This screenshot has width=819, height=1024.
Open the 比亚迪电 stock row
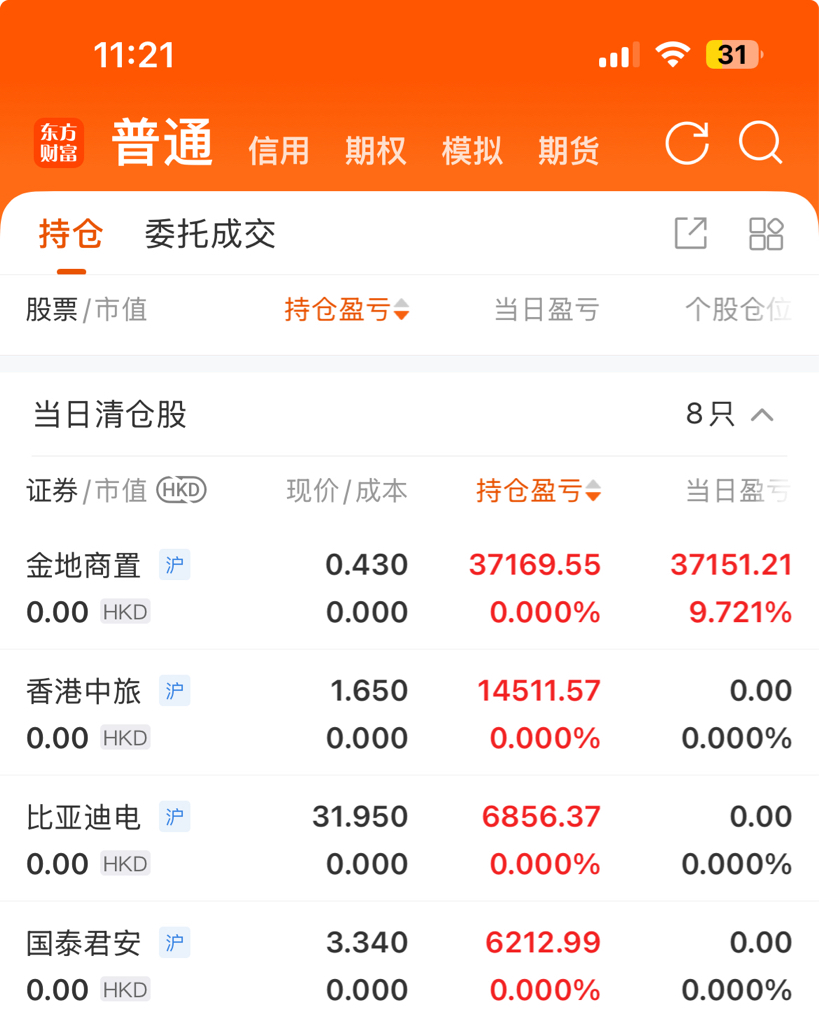coord(410,839)
